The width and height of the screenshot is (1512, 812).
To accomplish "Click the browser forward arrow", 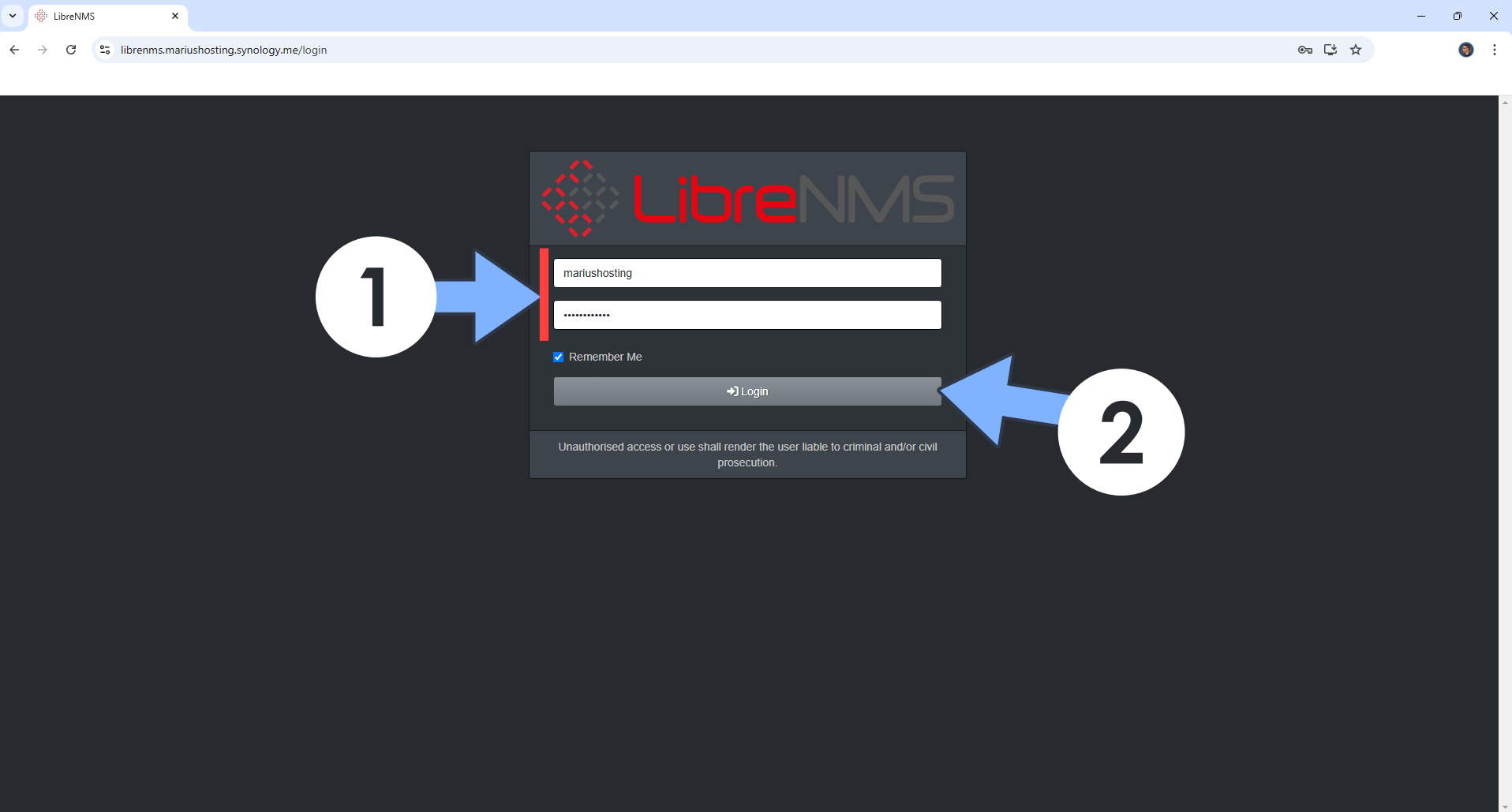I will pyautogui.click(x=43, y=50).
